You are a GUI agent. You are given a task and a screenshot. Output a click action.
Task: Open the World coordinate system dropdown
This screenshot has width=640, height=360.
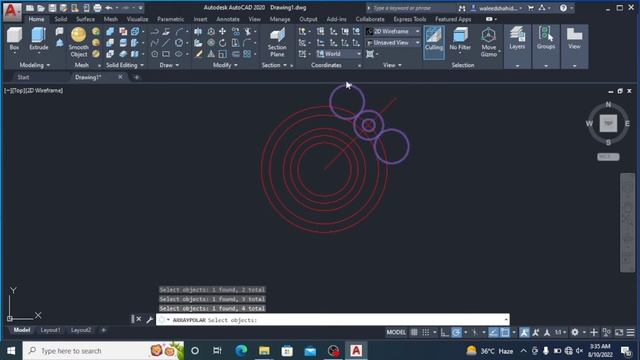coord(339,54)
